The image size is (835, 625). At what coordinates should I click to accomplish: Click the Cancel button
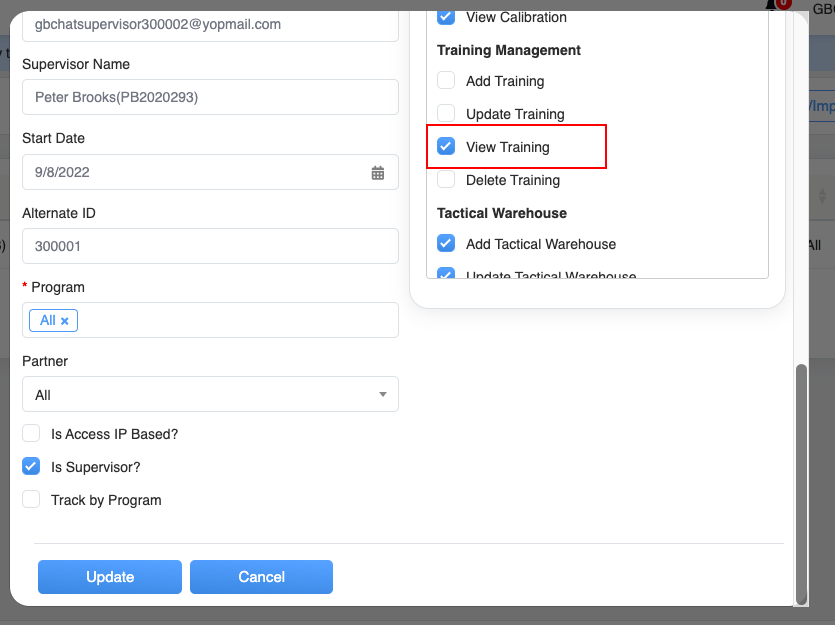[261, 577]
